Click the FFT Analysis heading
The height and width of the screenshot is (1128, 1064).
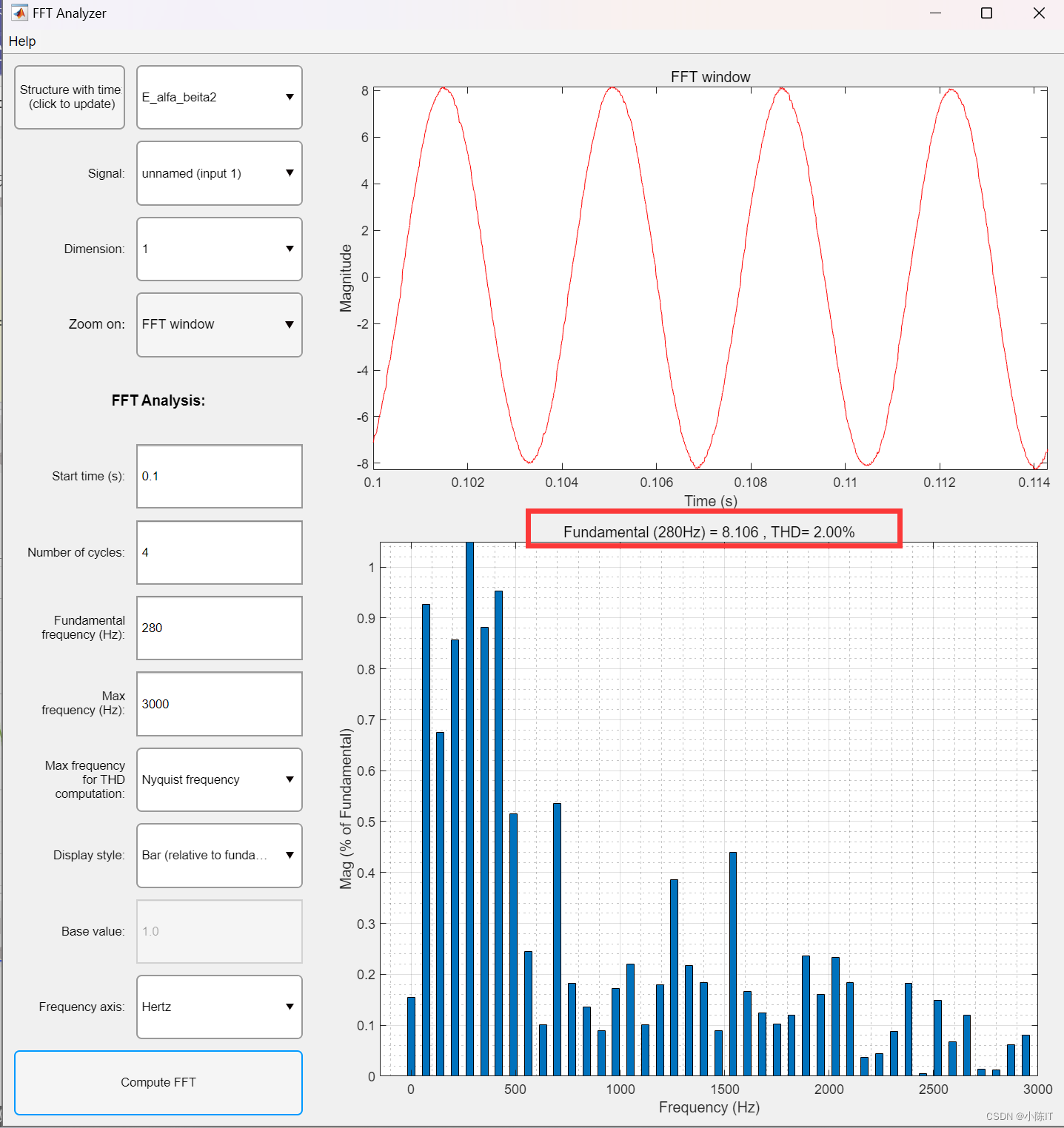tap(158, 400)
